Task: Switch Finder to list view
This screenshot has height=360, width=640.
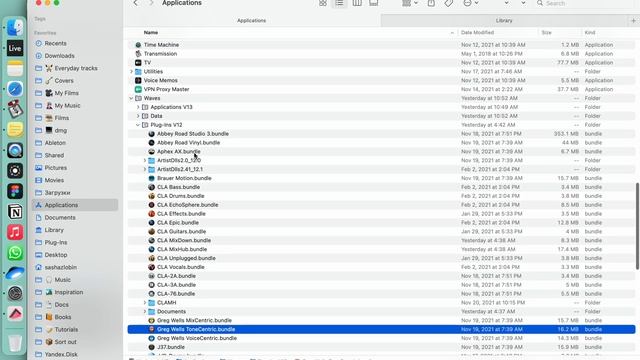Action: click(x=340, y=3)
